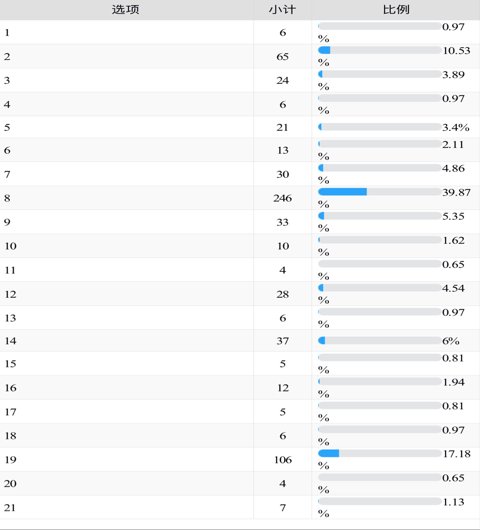Screen dimensions: 480x530
Task: Select the subtotal value 65
Action: tap(283, 56)
